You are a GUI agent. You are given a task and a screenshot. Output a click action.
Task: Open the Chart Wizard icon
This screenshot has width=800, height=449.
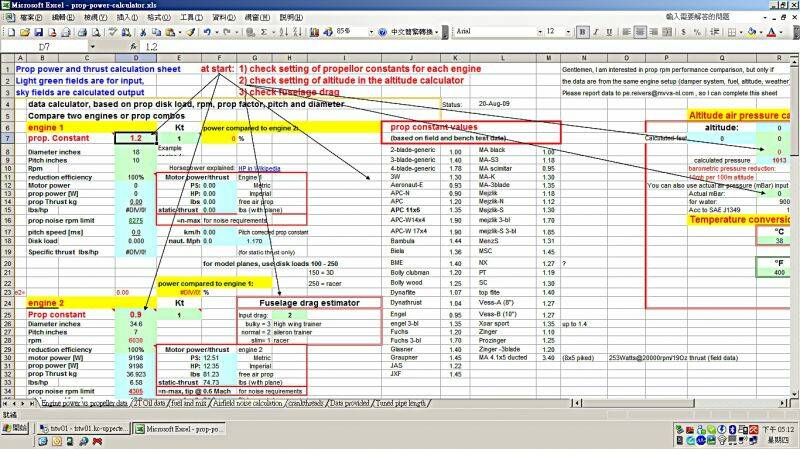pos(314,32)
